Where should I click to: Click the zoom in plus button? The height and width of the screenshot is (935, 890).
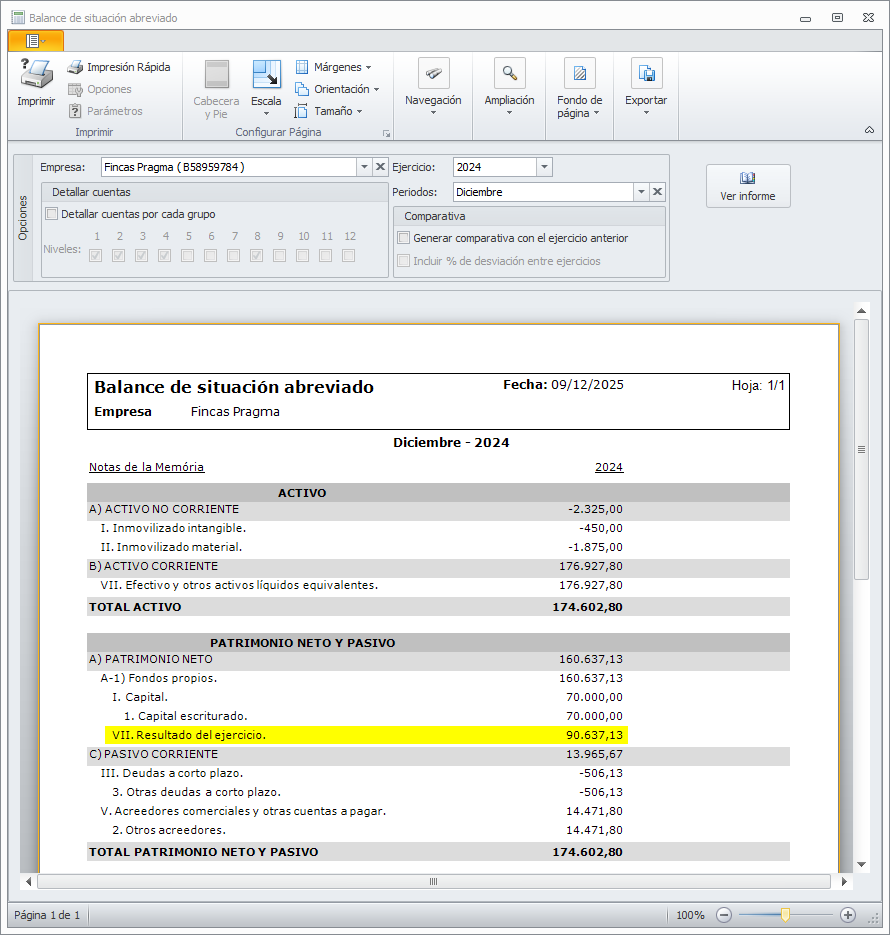tap(848, 914)
